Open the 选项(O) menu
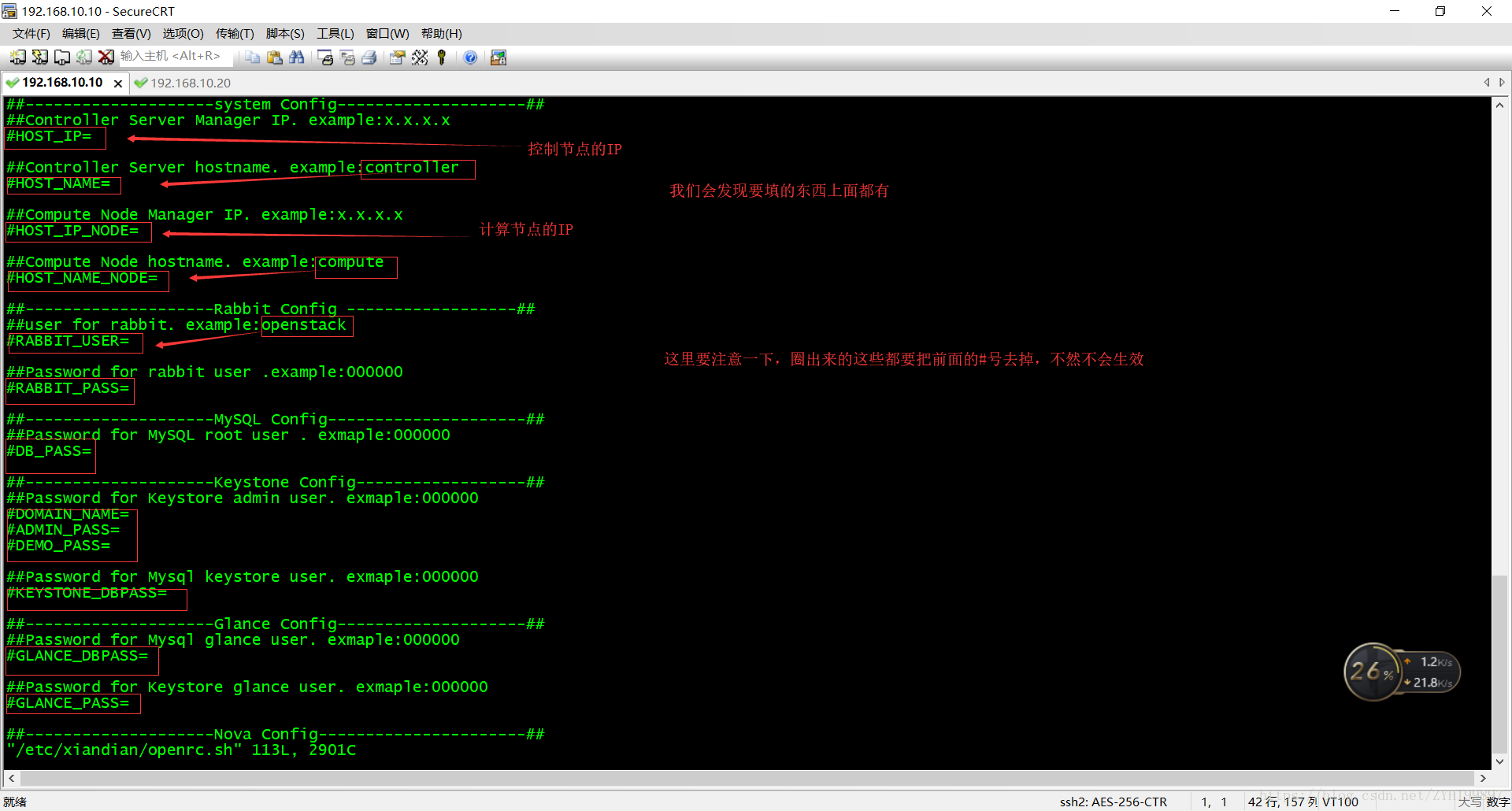Screen dimensions: 1512x811 click(183, 34)
